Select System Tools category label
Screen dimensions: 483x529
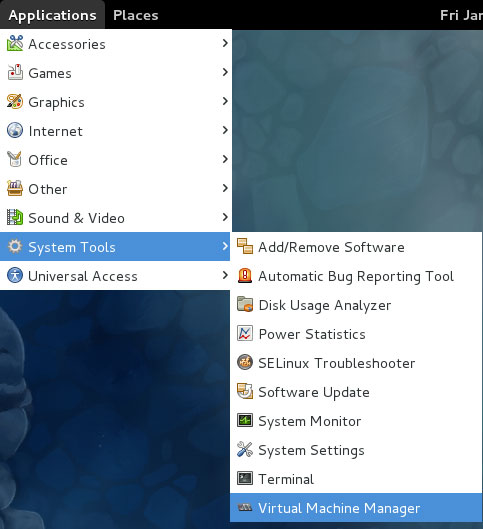72,248
